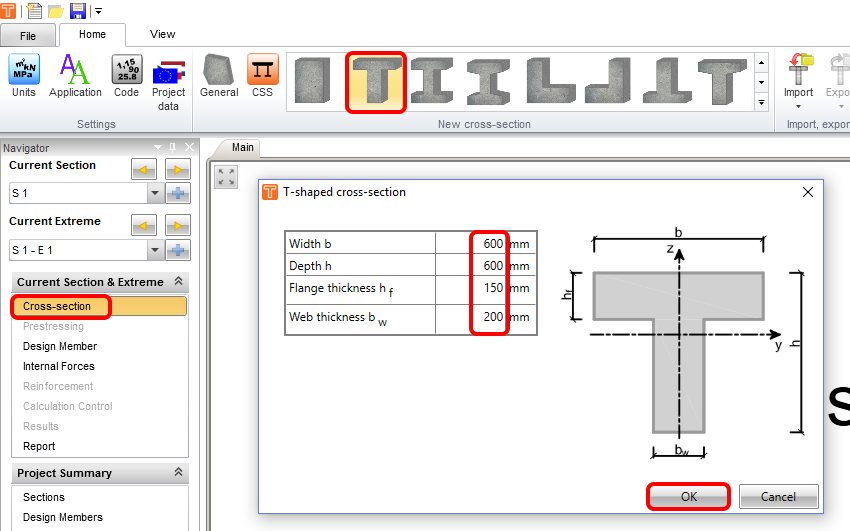Close the T-shaped cross-section dialog
This screenshot has height=531, width=850.
[808, 192]
